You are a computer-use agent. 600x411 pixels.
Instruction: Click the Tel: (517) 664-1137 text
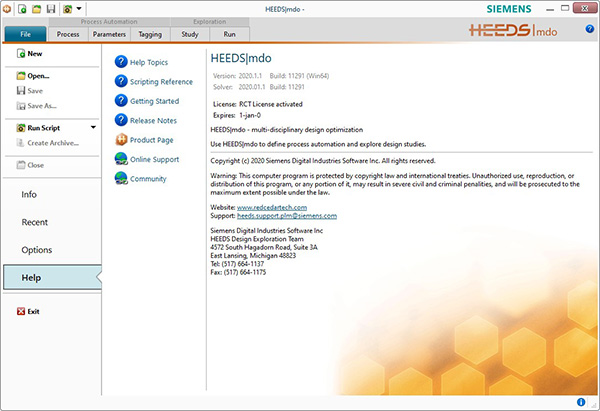tap(237, 264)
